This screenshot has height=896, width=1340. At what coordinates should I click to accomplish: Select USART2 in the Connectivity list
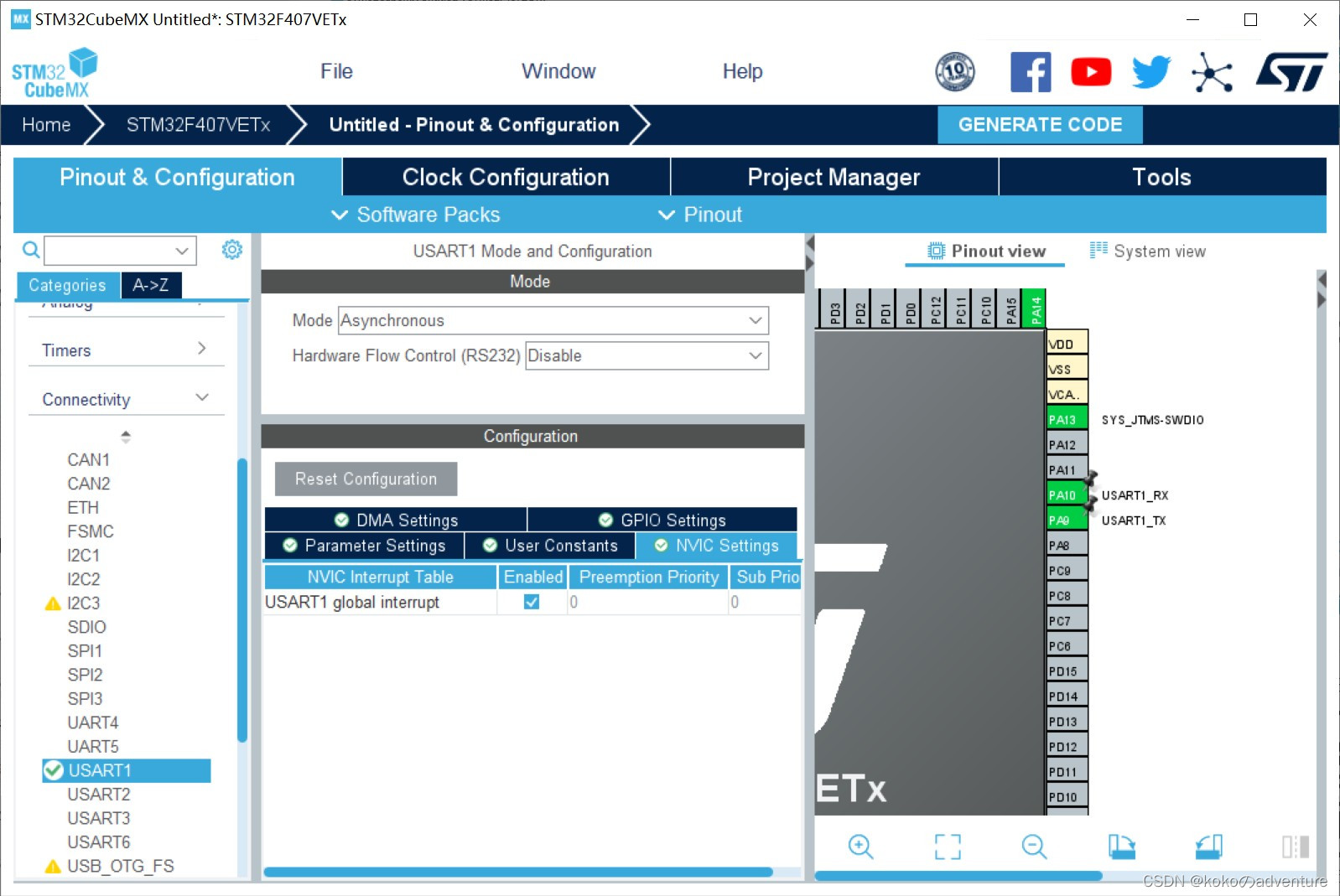click(99, 794)
